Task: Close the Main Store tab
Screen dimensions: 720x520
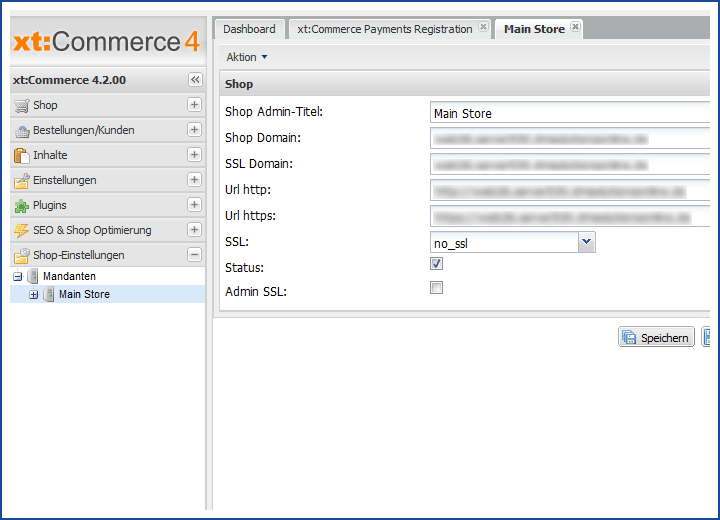Action: [x=575, y=27]
